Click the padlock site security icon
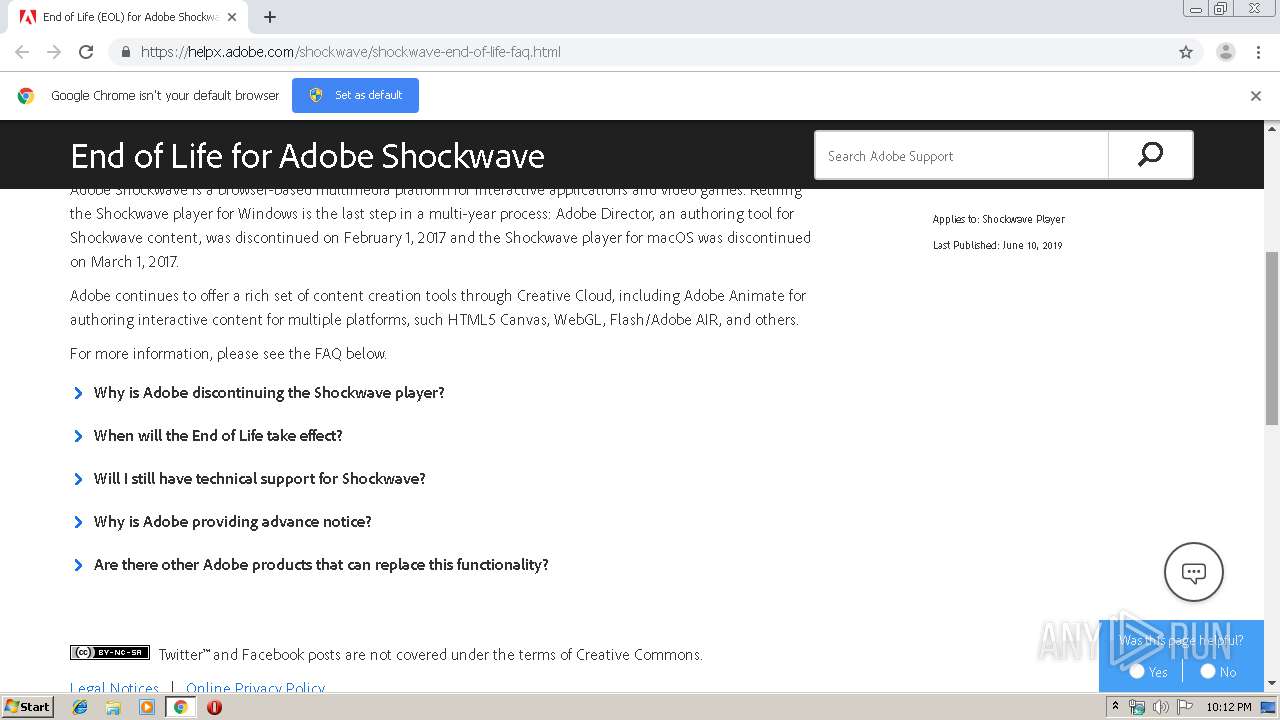Screen dimensions: 1280x720 click(x=125, y=52)
